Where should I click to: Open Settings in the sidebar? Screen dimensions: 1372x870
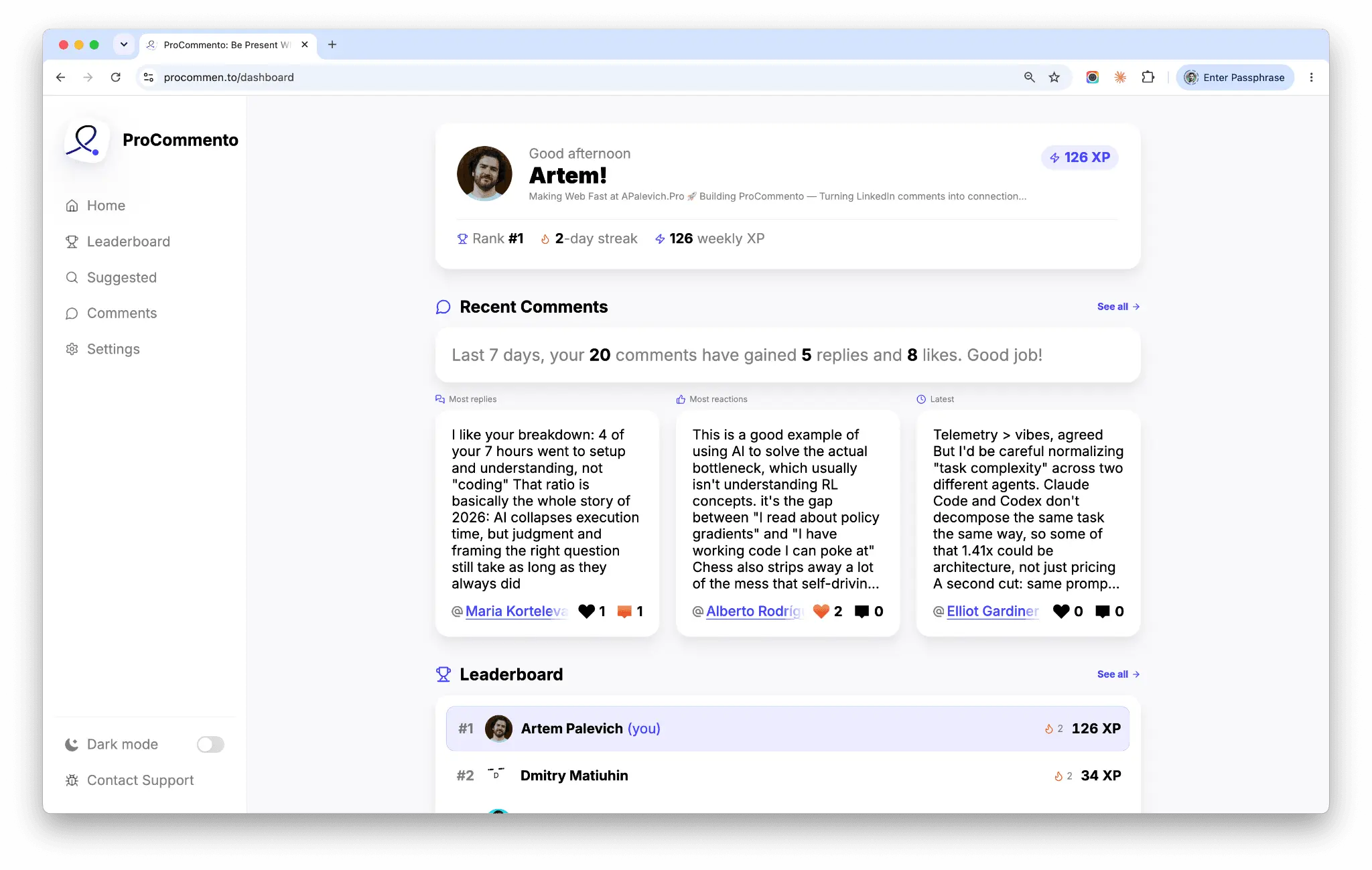coord(102,349)
